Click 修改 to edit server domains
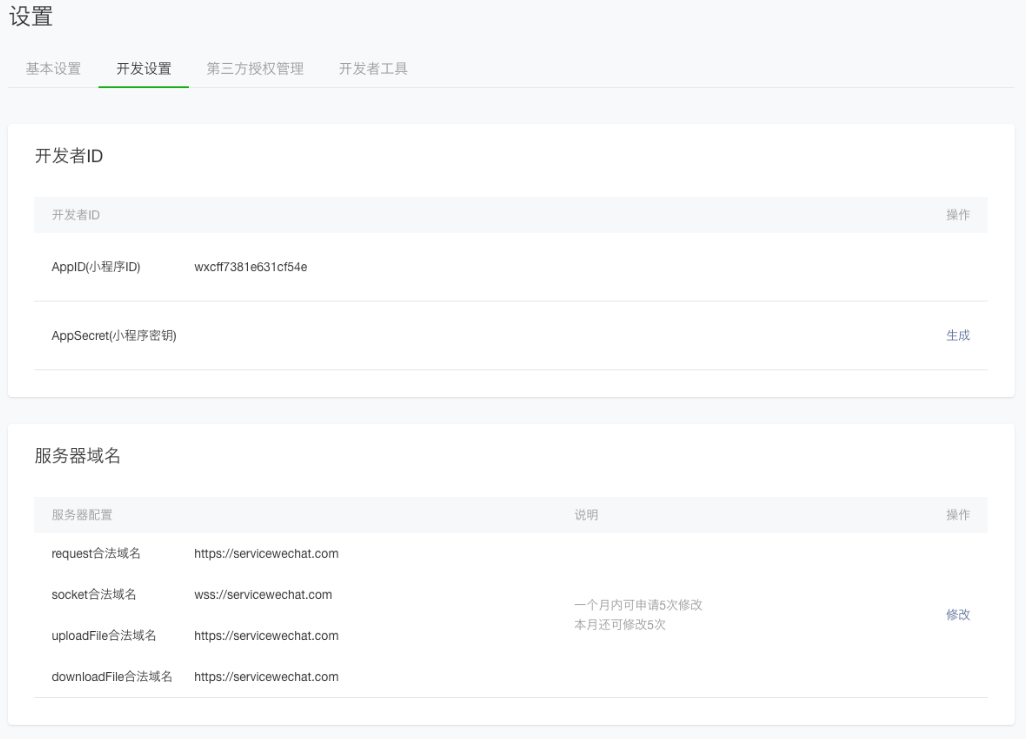Viewport: 1026px width, 739px height. tap(957, 615)
